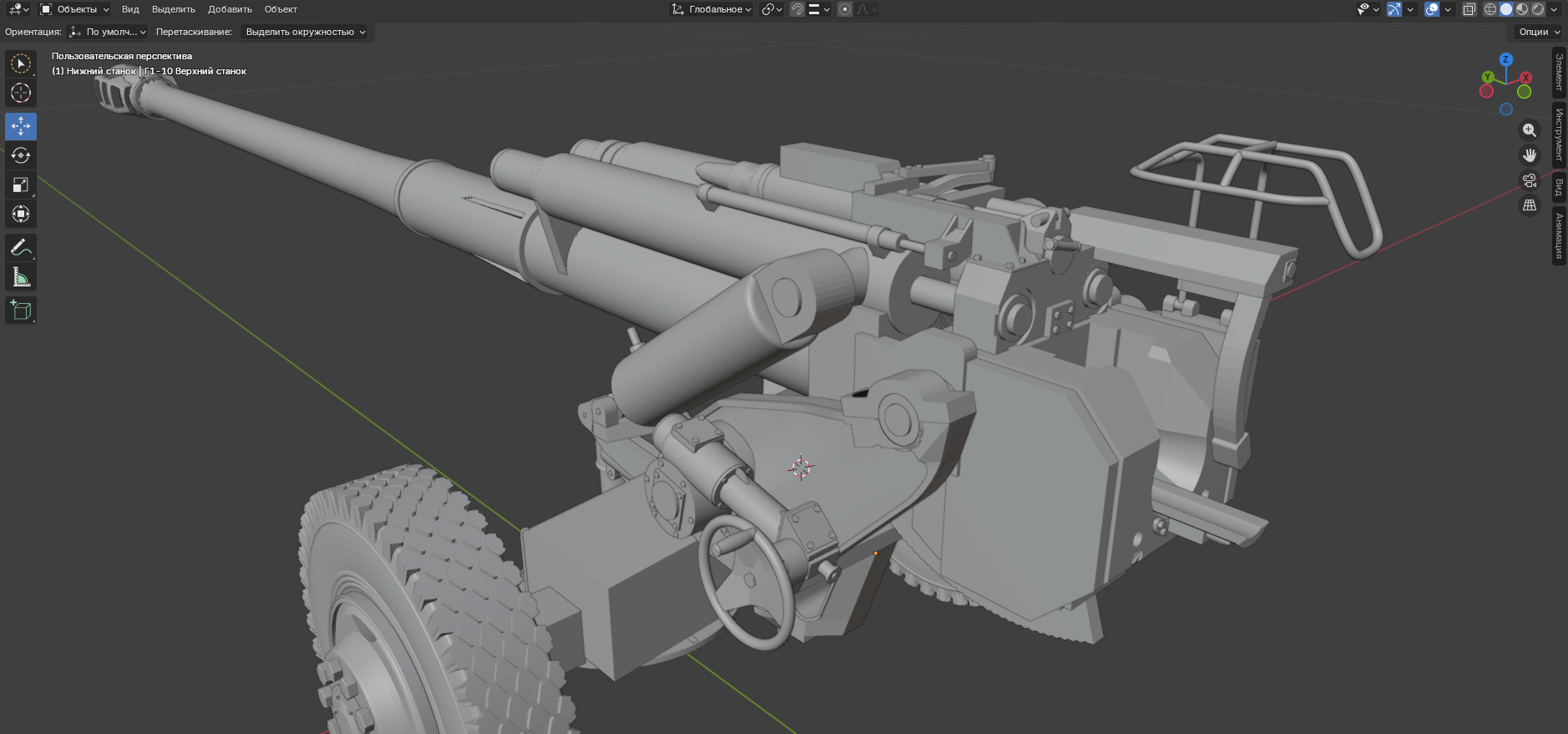Viewport: 1568px width, 734px height.
Task: Open the editor type selector icon
Action: 18,9
